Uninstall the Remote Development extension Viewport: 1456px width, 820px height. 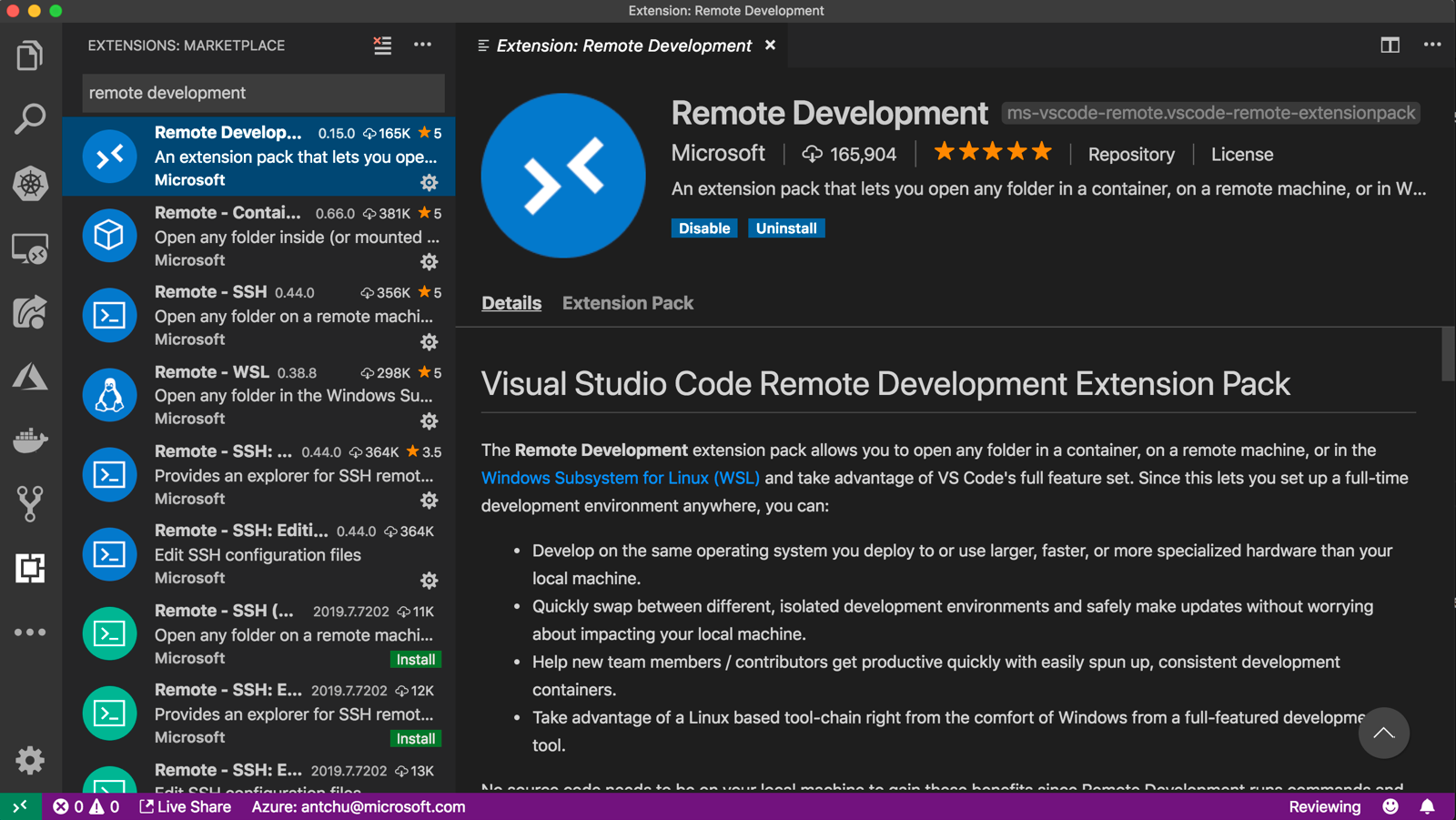pos(786,228)
